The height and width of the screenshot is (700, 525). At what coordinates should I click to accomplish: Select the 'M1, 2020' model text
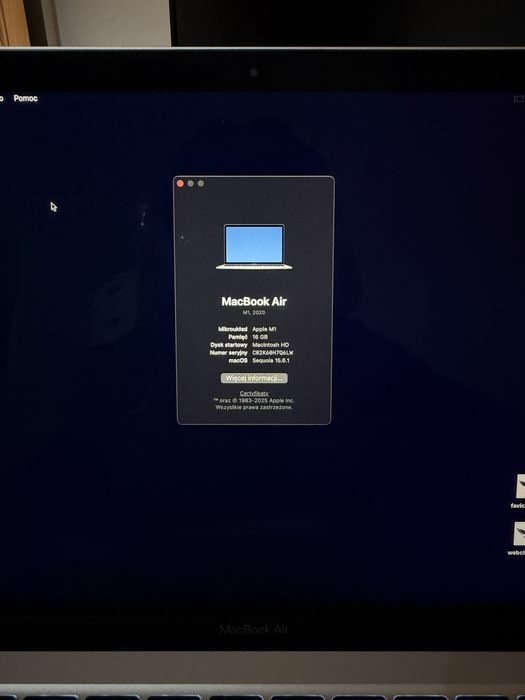pyautogui.click(x=254, y=312)
